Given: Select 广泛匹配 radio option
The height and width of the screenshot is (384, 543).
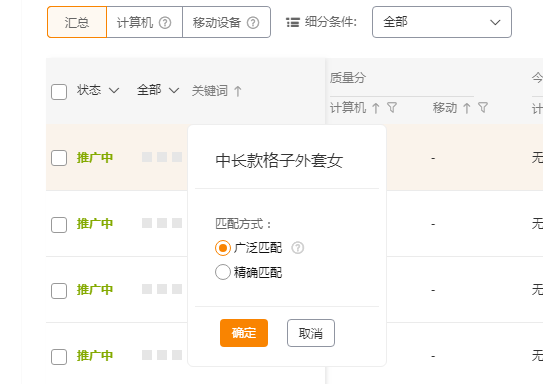Looking at the screenshot, I should click(x=223, y=248).
